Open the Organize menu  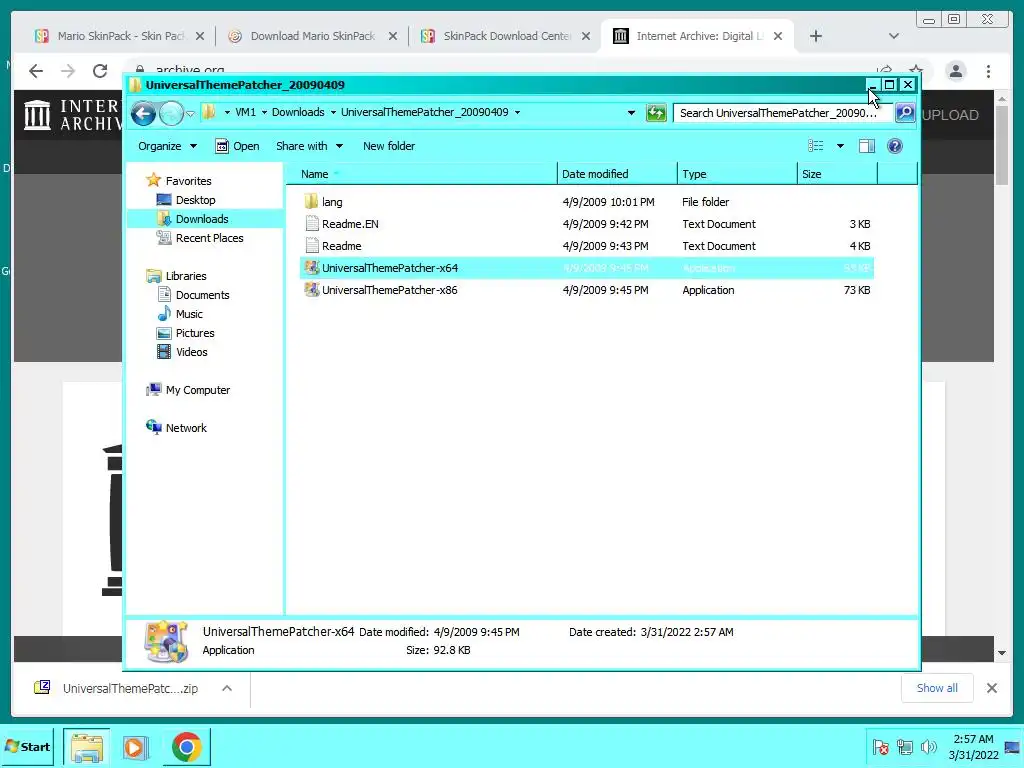pyautogui.click(x=167, y=146)
